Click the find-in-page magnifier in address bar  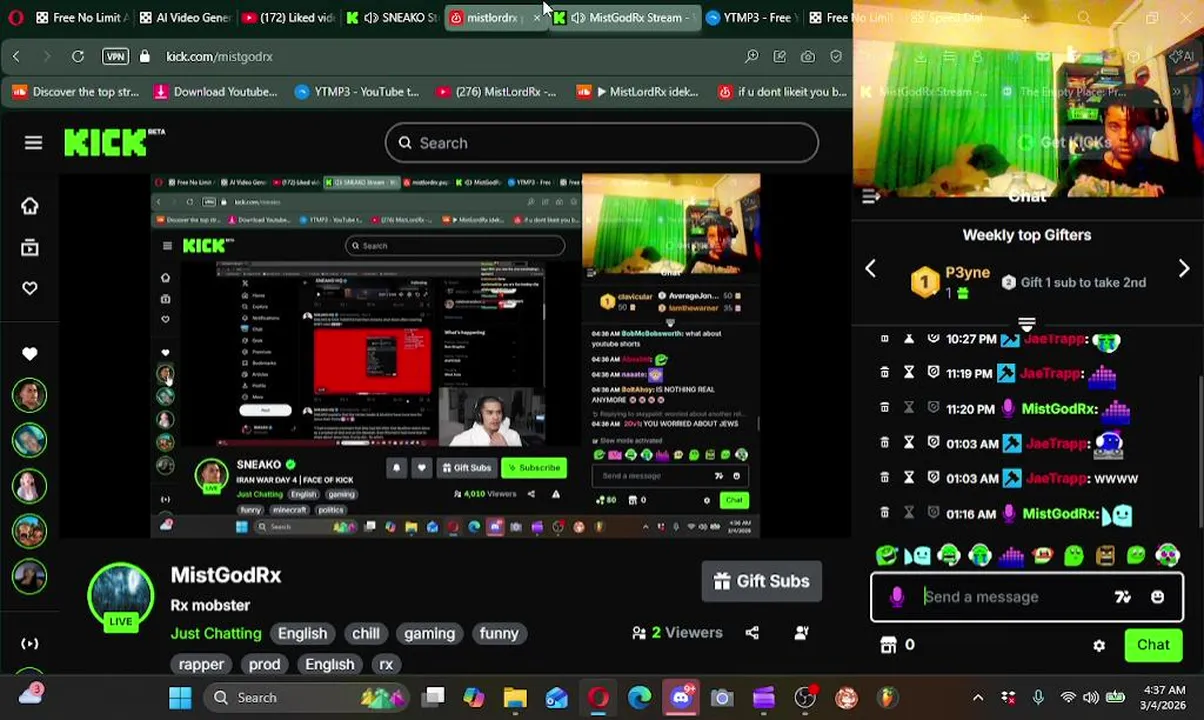[751, 57]
